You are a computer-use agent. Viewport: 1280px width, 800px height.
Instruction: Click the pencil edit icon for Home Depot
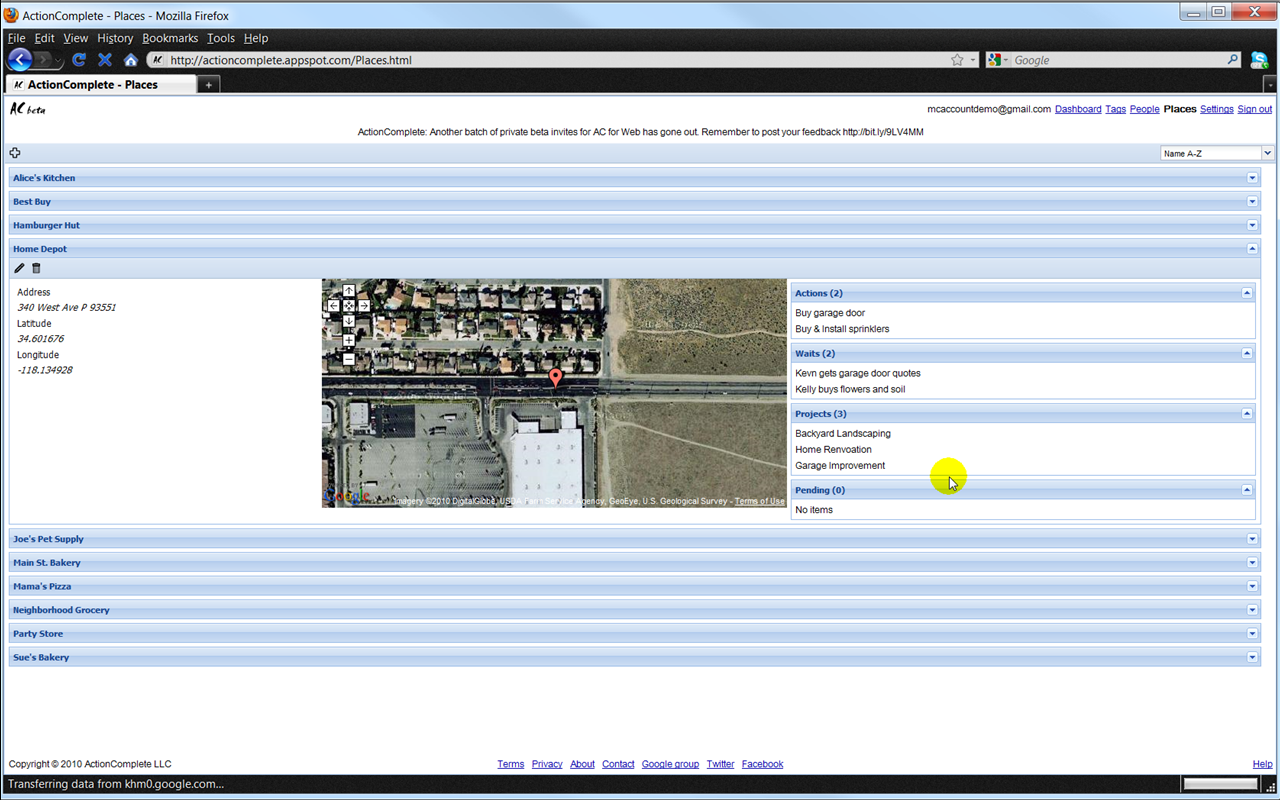click(x=19, y=268)
